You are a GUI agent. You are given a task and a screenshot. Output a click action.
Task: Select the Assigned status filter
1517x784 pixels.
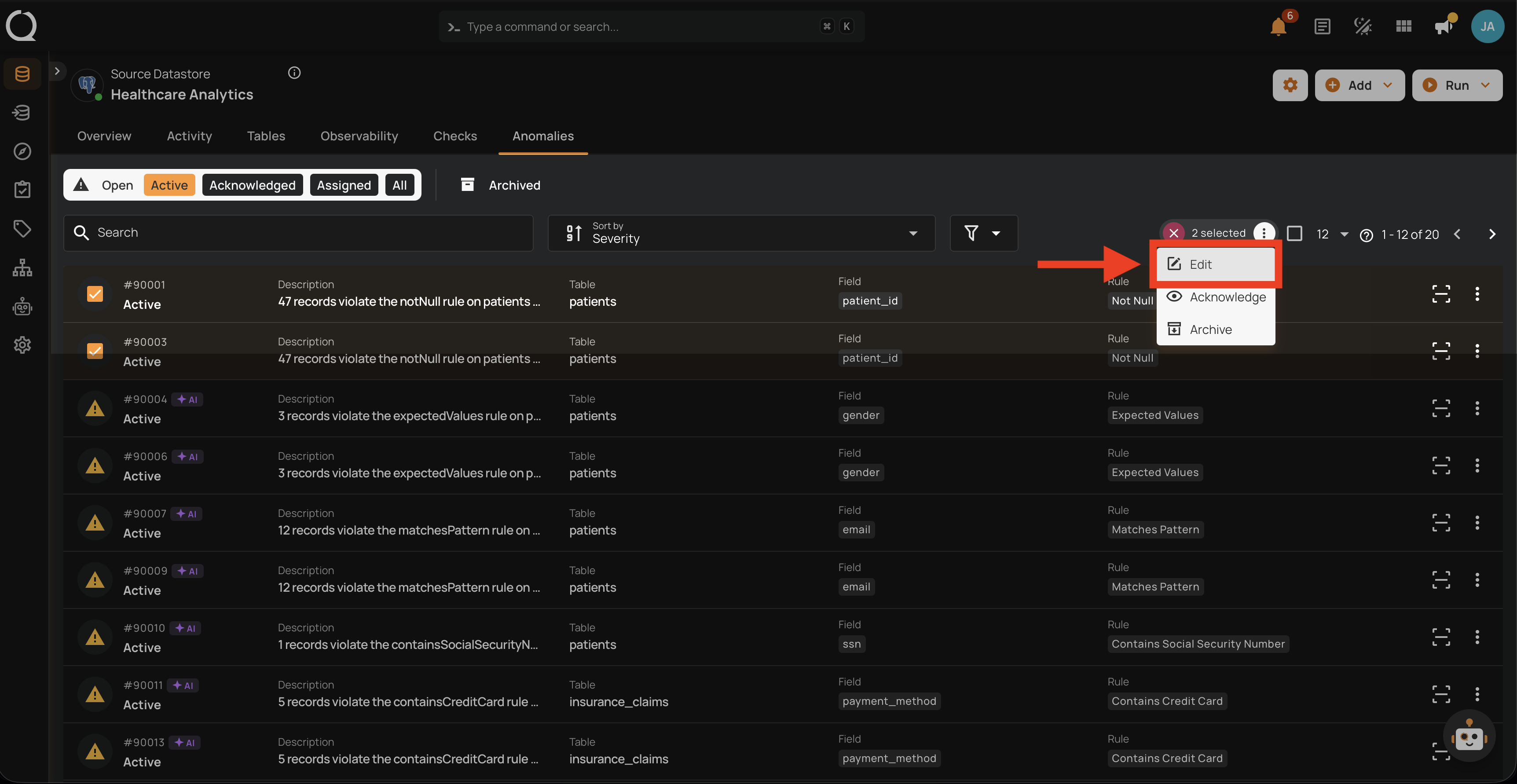344,185
